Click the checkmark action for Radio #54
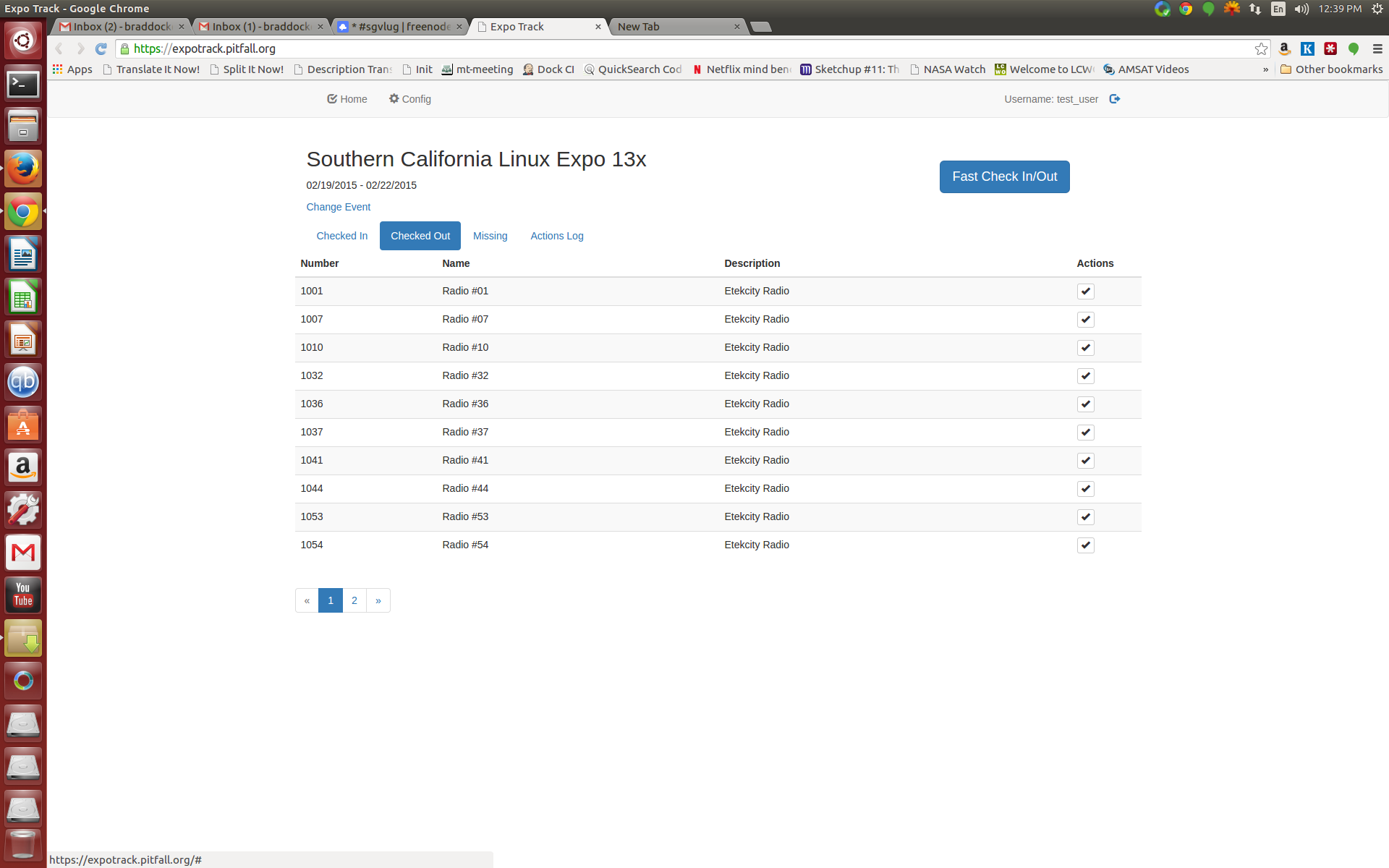 point(1085,545)
